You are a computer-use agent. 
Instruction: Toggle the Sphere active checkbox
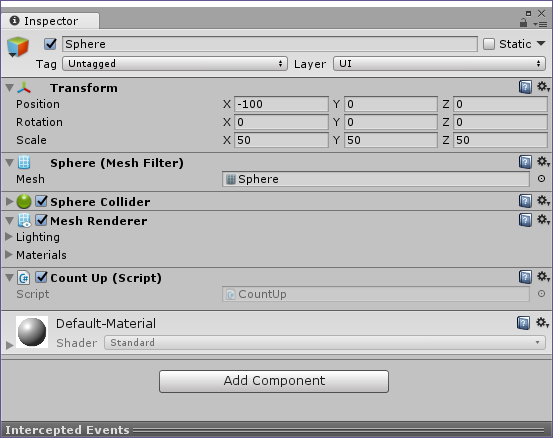(x=50, y=44)
